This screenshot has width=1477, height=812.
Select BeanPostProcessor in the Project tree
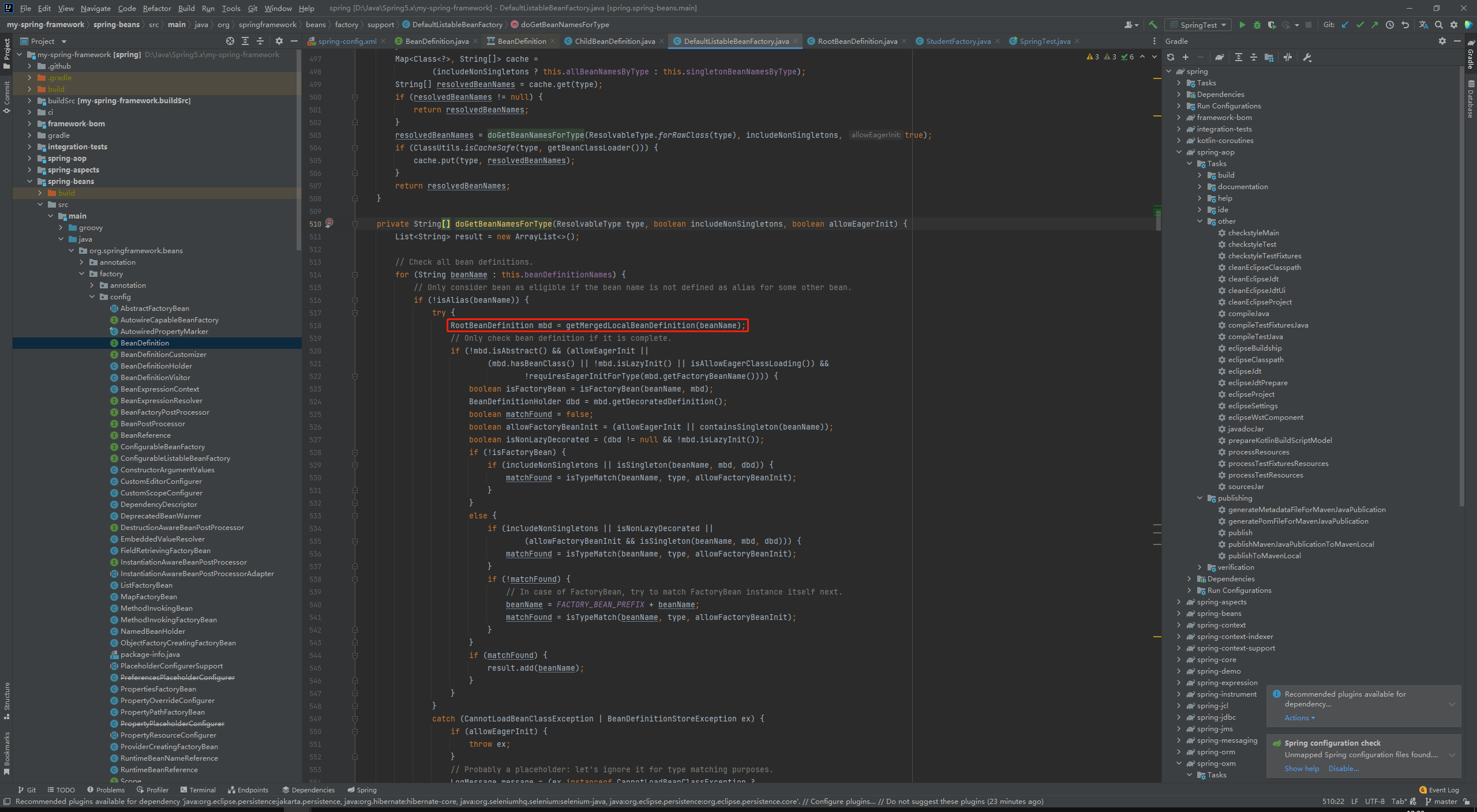(x=152, y=424)
